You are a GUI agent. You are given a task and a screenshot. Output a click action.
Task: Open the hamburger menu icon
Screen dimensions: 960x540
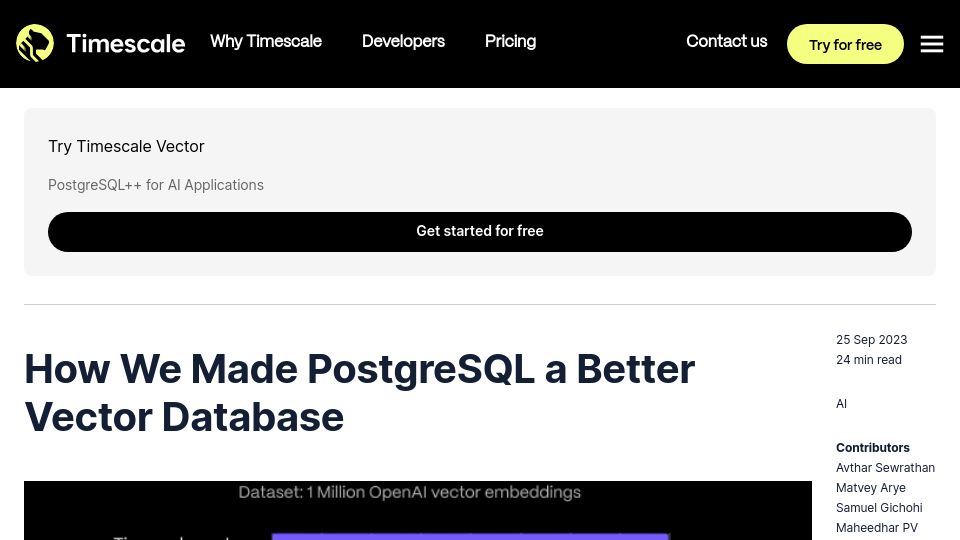pyautogui.click(x=931, y=44)
